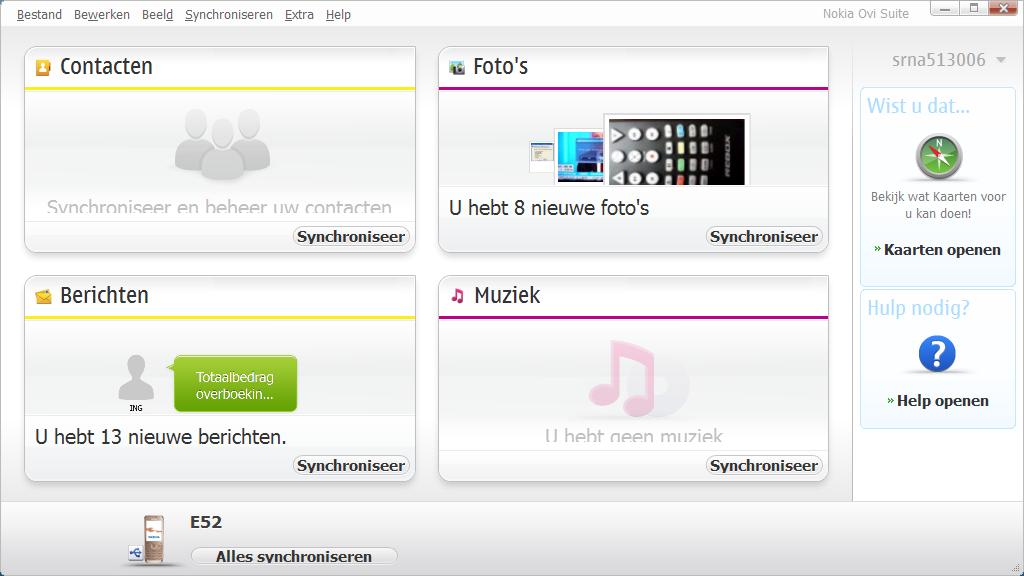Open the Contacten panel icon

pyautogui.click(x=43, y=67)
